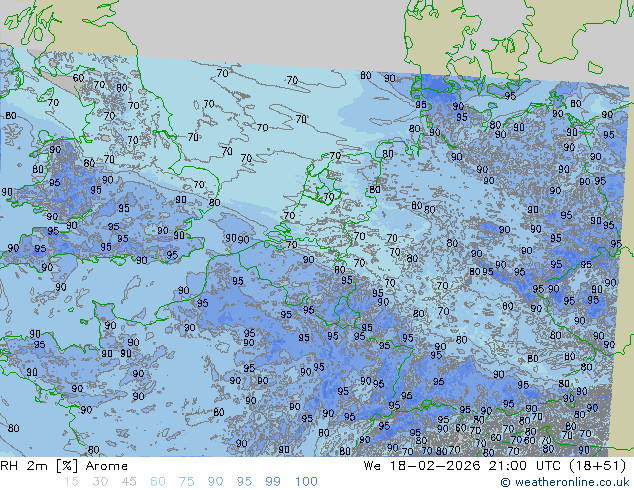Click the legend value 15
634x490 pixels.
[x=71, y=482]
